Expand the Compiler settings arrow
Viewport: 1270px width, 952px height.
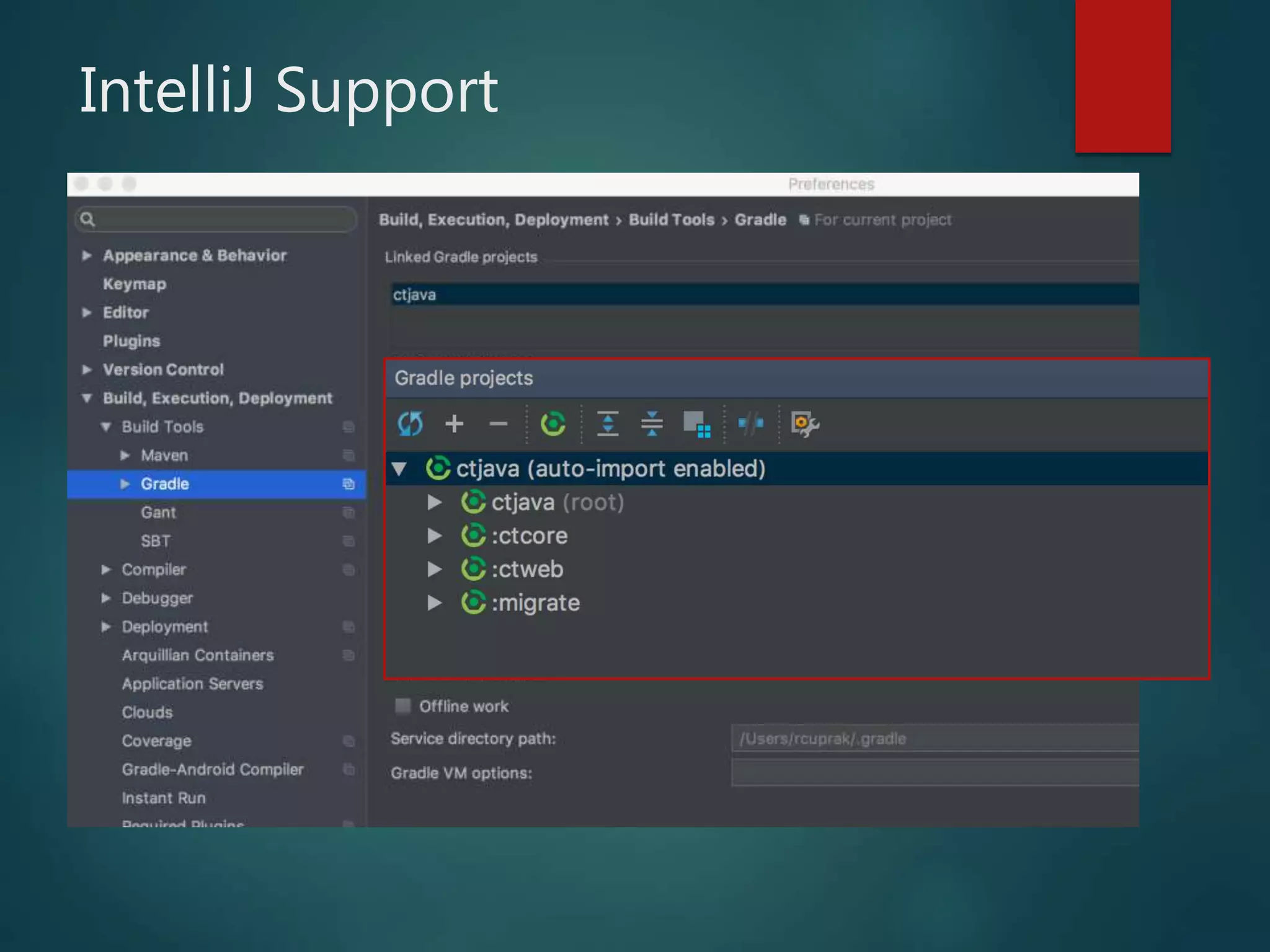tap(106, 570)
